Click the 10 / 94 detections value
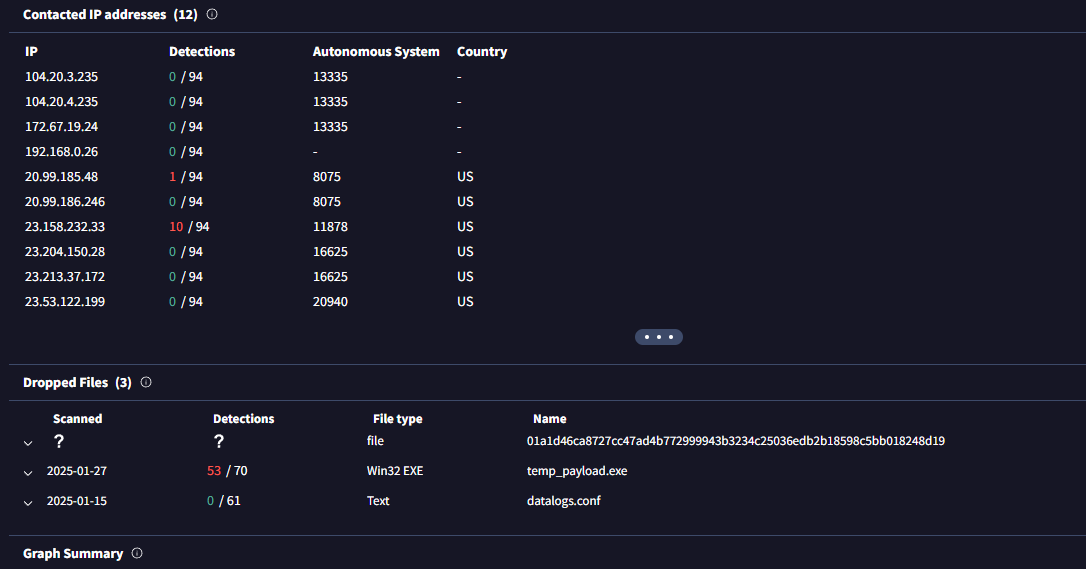 [189, 226]
